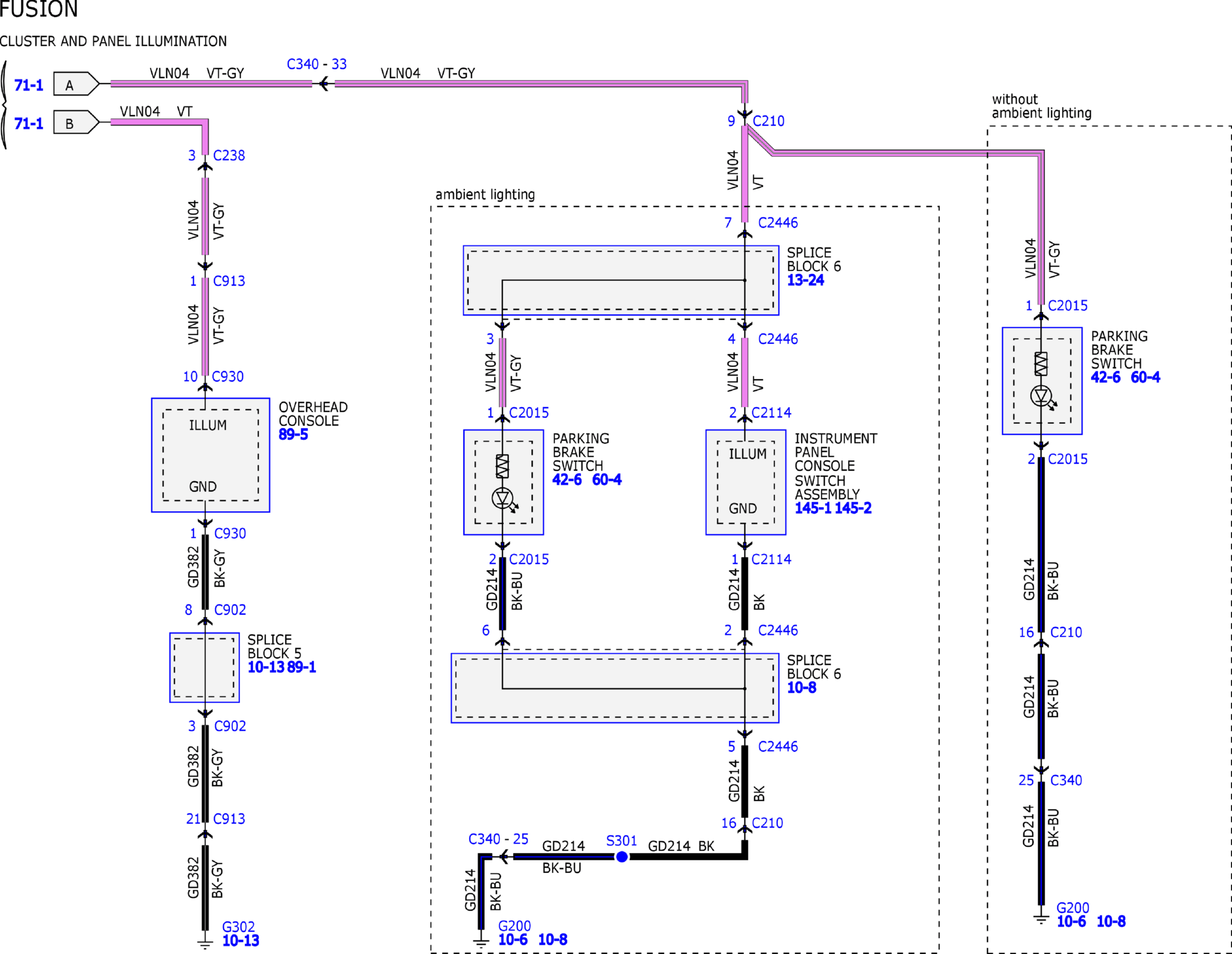Click "INSTRUMENT PANEL CONSOLE SWITCH ASSEMBLY" name
Viewport: 1232px width, 954px height.
point(836,466)
